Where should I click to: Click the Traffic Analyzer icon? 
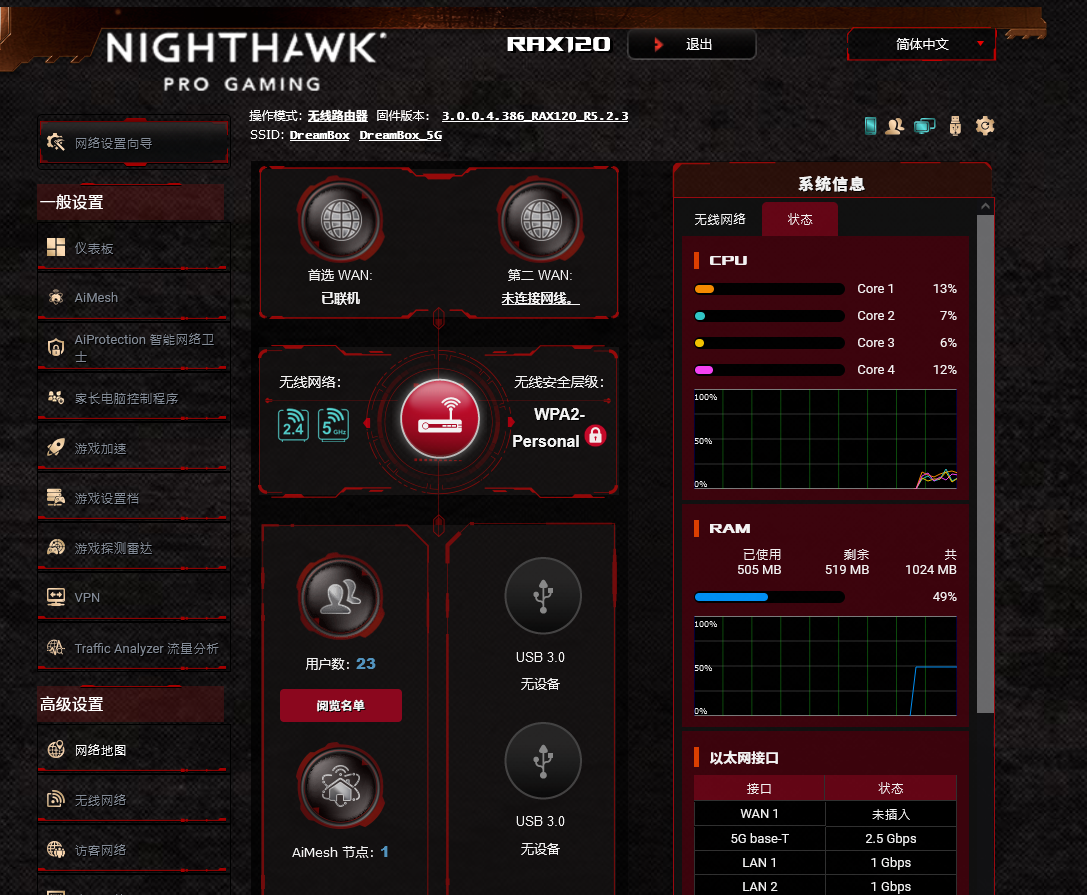(x=55, y=648)
